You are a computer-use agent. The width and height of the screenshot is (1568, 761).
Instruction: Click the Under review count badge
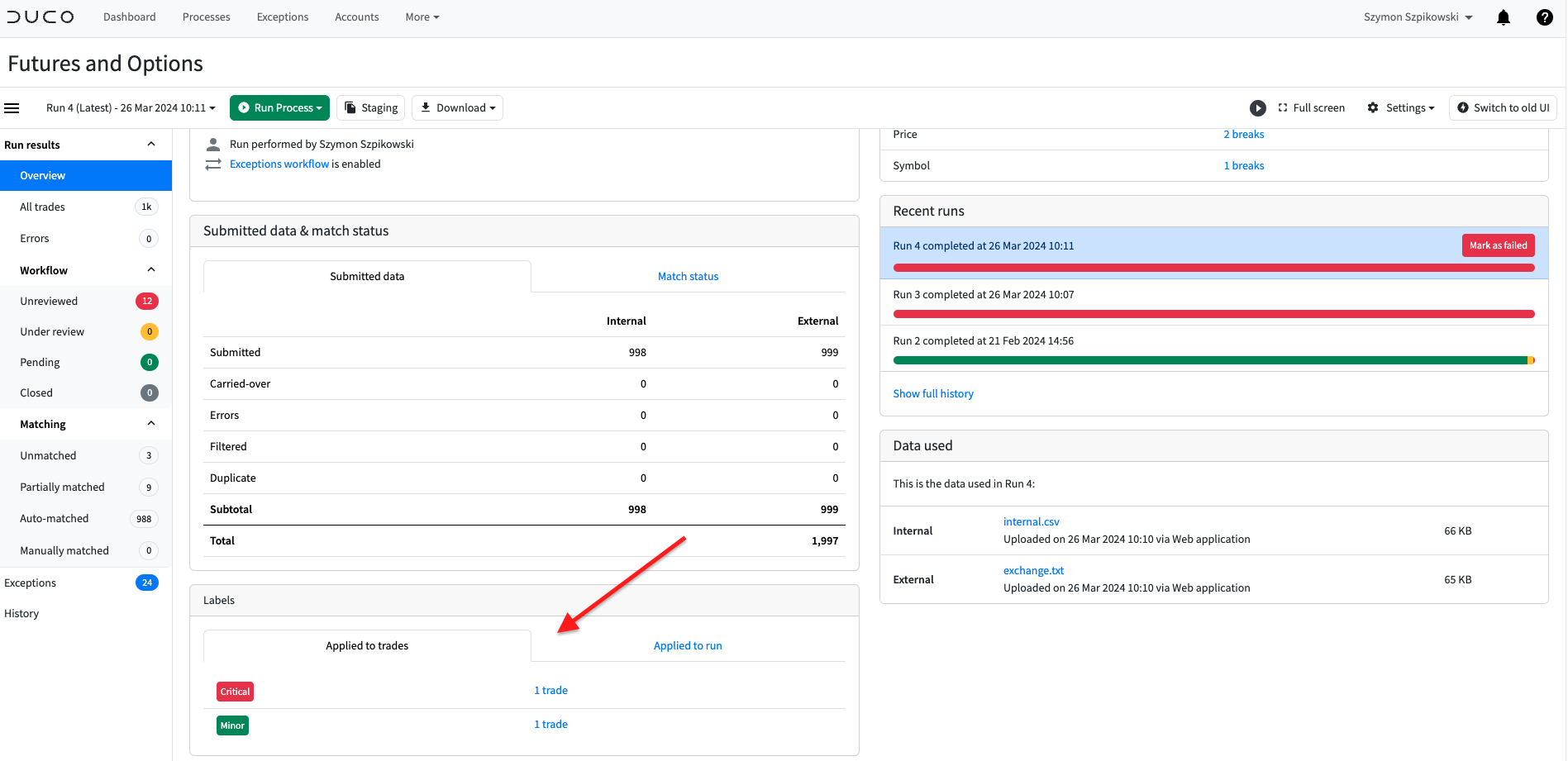click(150, 332)
